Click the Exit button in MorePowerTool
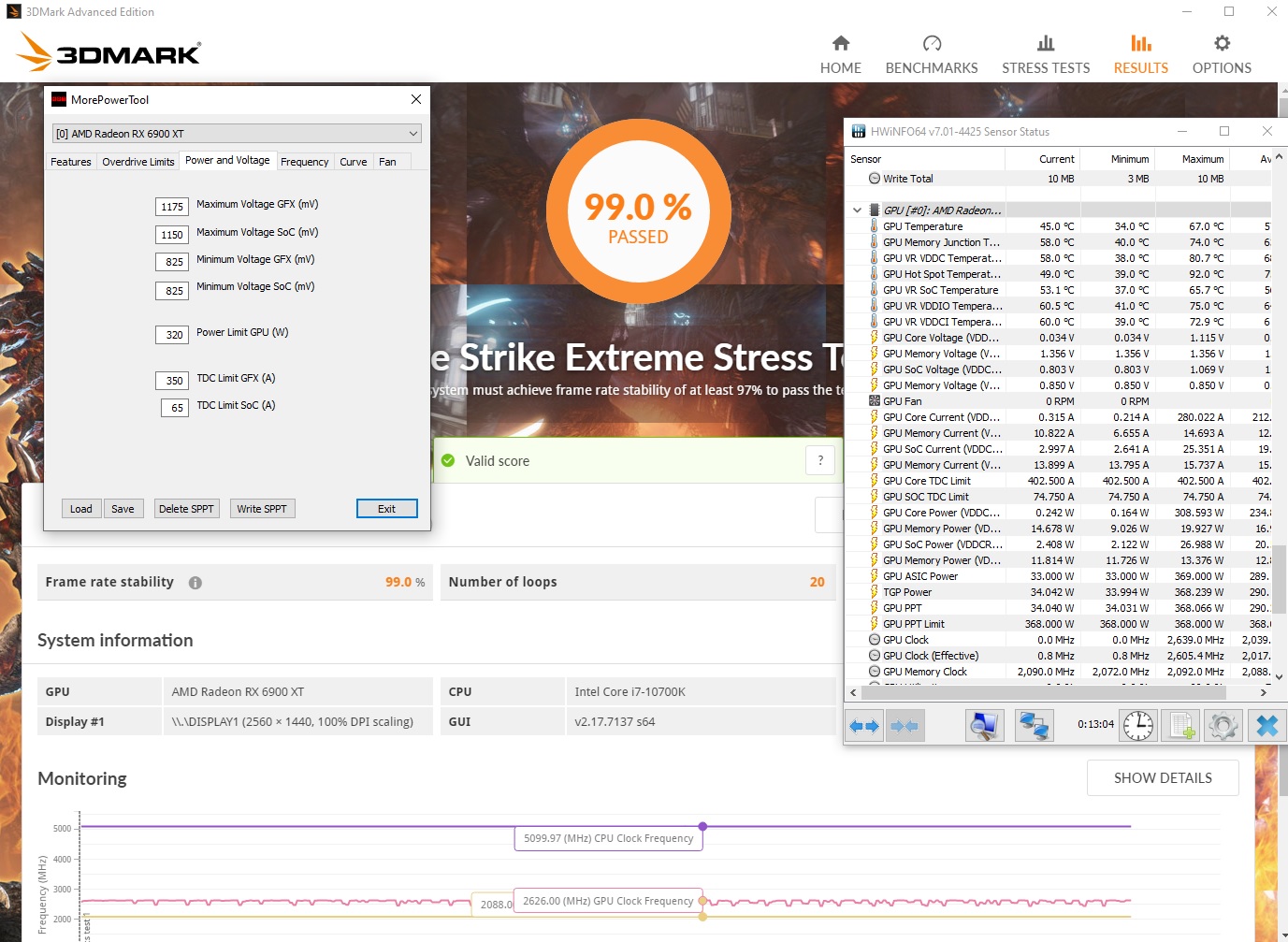The height and width of the screenshot is (942, 1288). pos(386,509)
